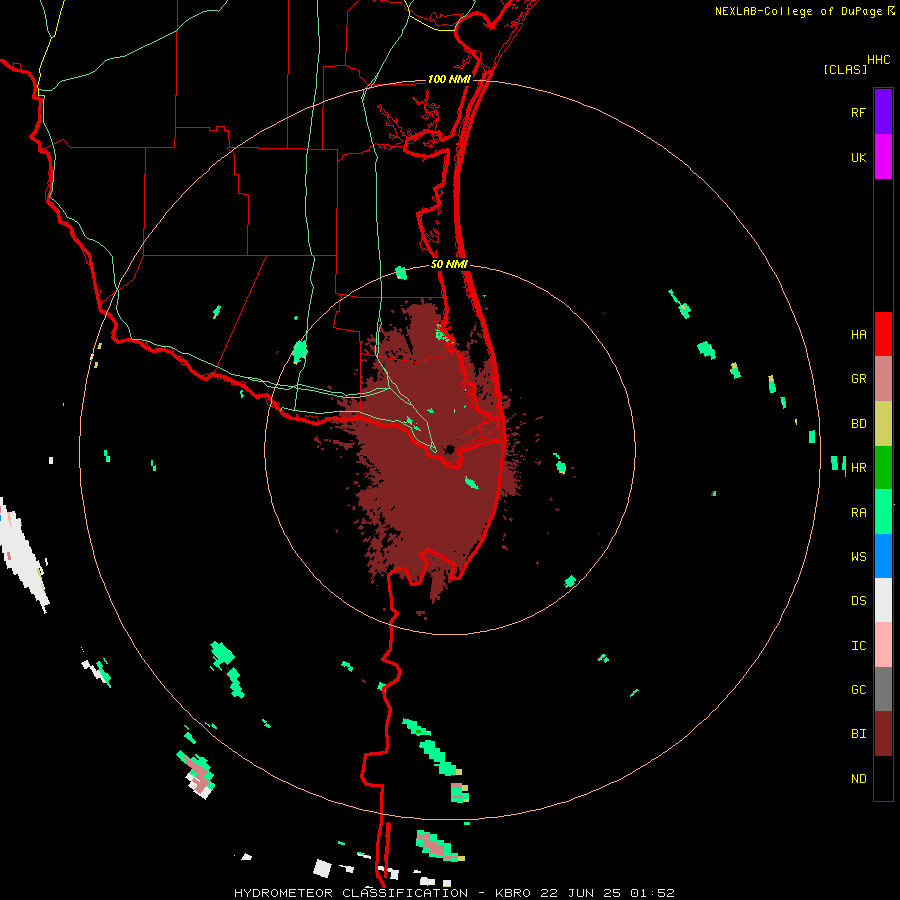
Task: Click the IC legend label
Action: click(x=858, y=646)
